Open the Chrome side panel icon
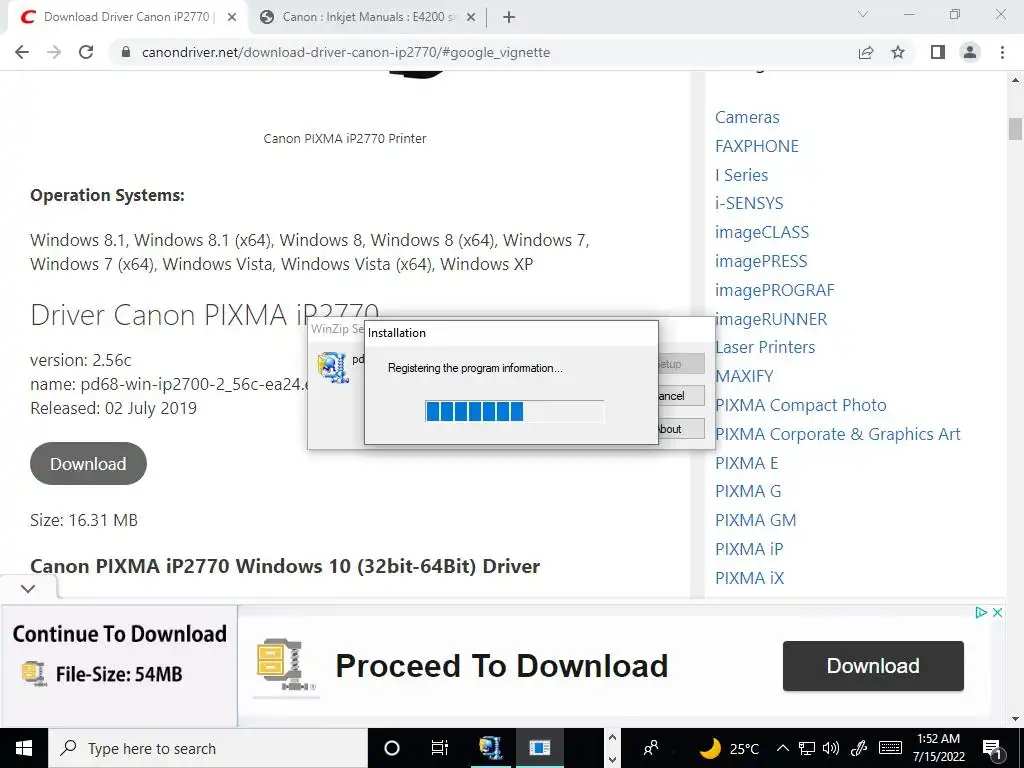The width and height of the screenshot is (1024, 768). pyautogui.click(x=938, y=52)
